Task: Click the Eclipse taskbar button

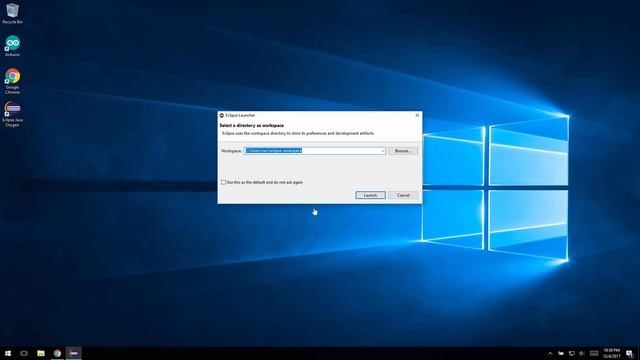Action: (73, 353)
